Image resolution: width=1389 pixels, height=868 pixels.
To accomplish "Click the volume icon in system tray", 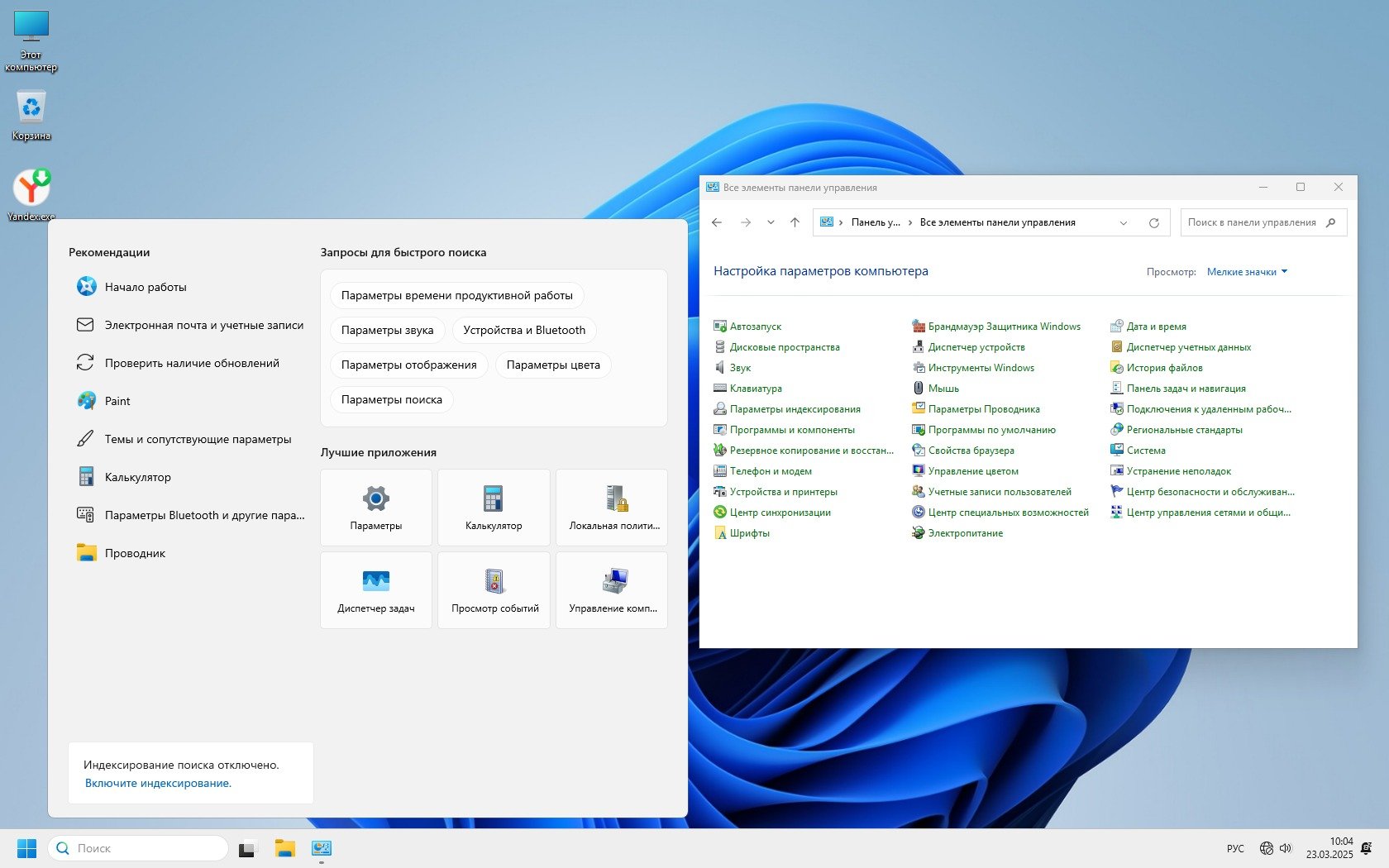I will (x=1286, y=848).
